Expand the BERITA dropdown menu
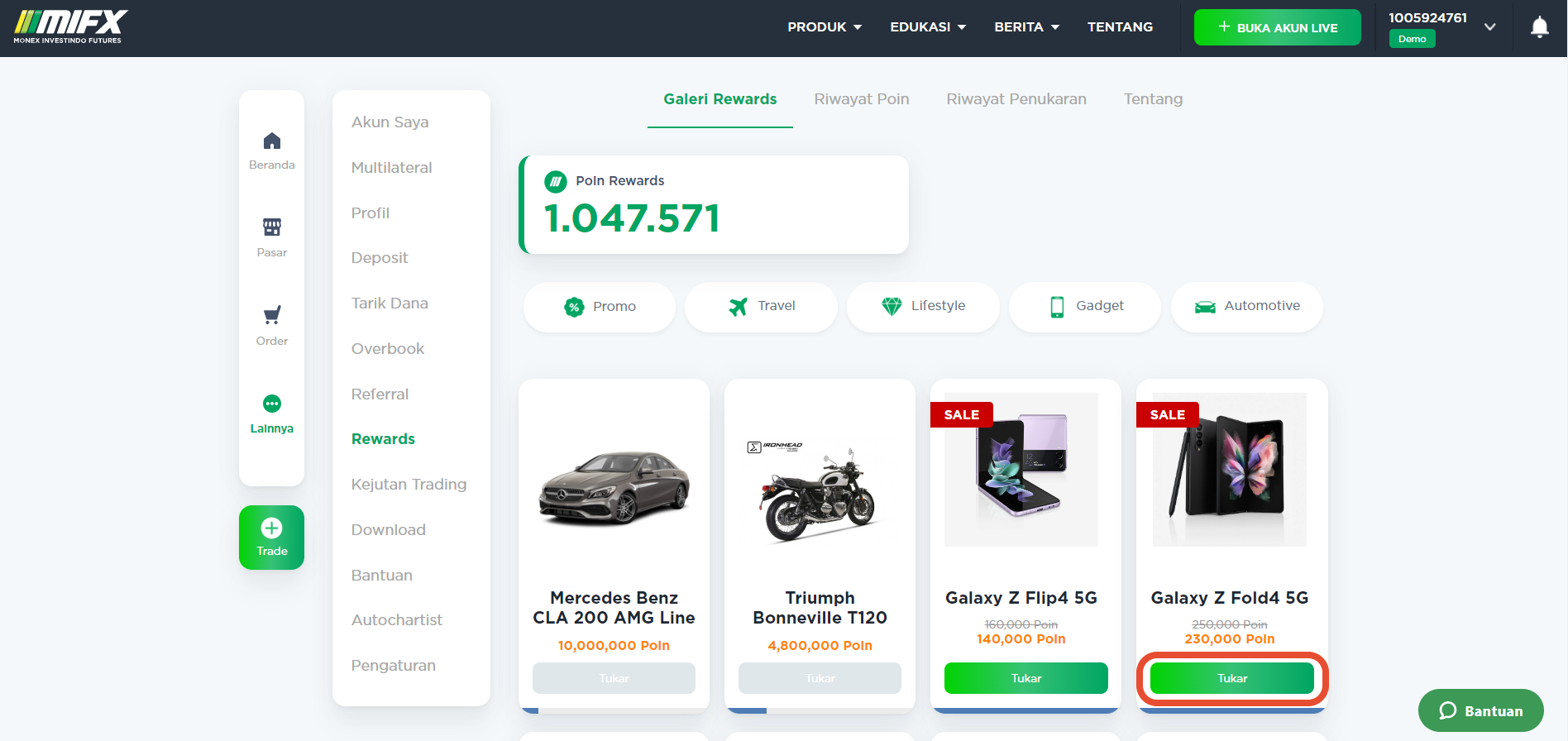This screenshot has width=1568, height=741. [x=1027, y=27]
